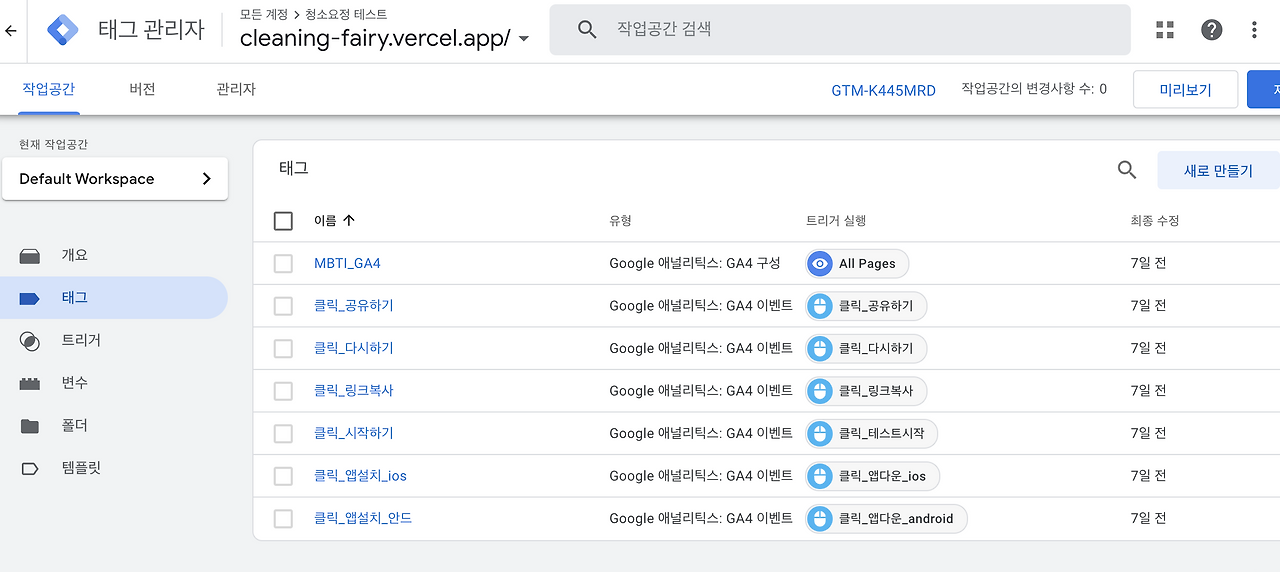Open the 클릭_앱설치_안드 tag link
The height and width of the screenshot is (572, 1280).
[363, 519]
